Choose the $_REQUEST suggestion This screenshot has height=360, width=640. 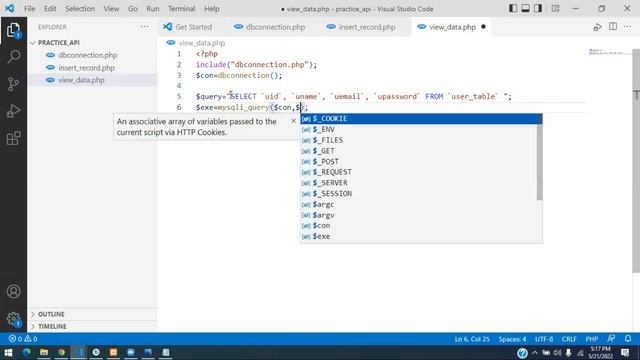pos(419,172)
